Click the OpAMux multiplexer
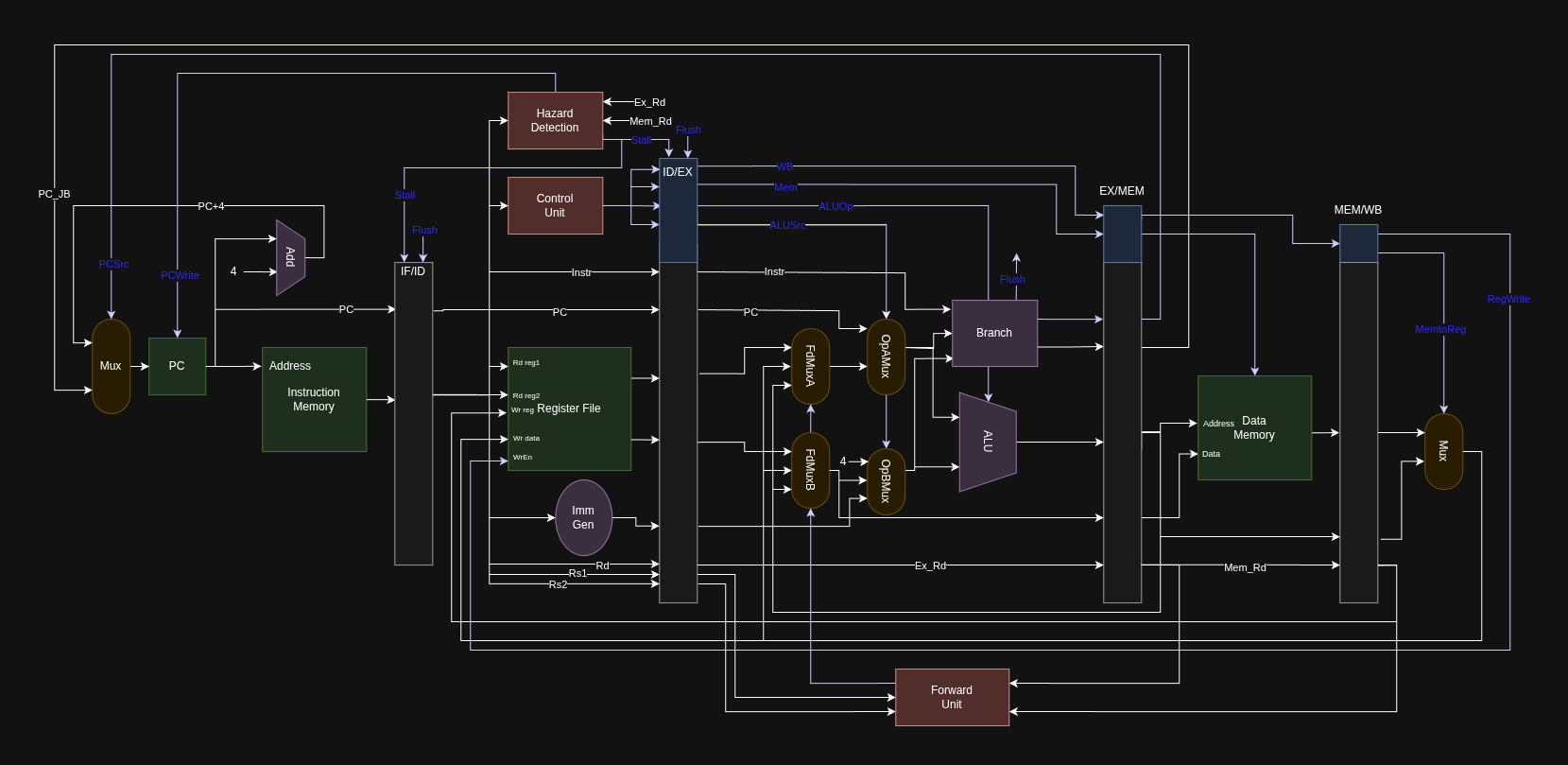The image size is (1568, 765). coord(886,356)
